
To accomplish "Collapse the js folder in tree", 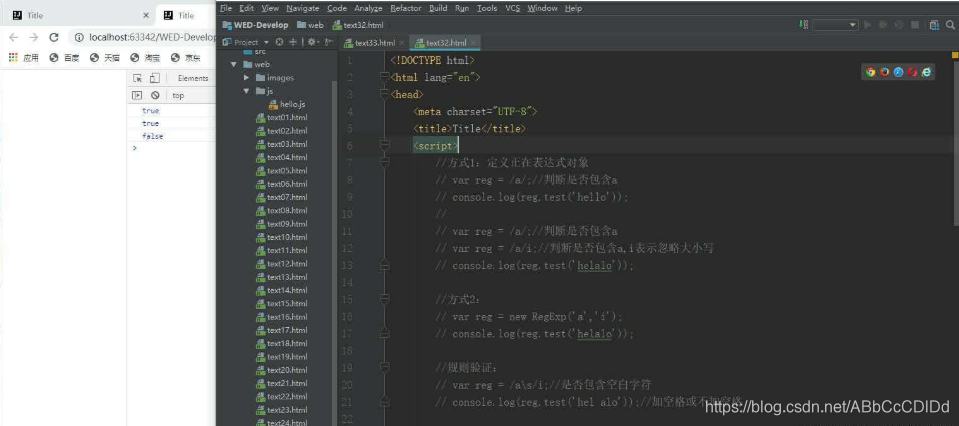I will [x=246, y=91].
